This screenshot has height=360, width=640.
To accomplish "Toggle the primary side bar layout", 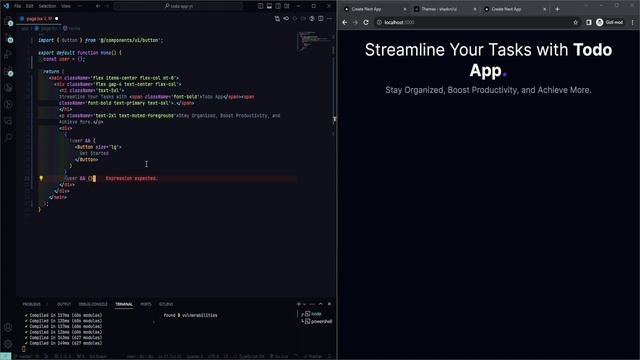I will [260, 6].
